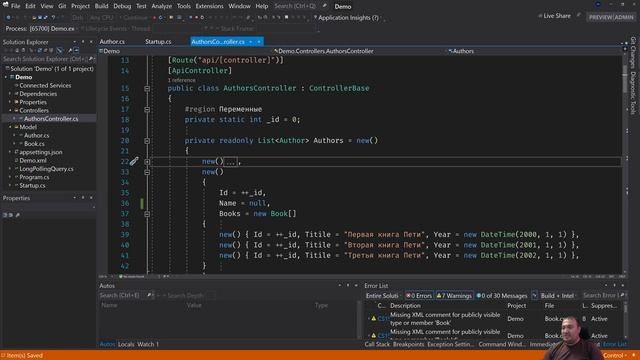640x360 pixels.
Task: Select appsettings.json in Solution Explorer
Action: (x=41, y=152)
